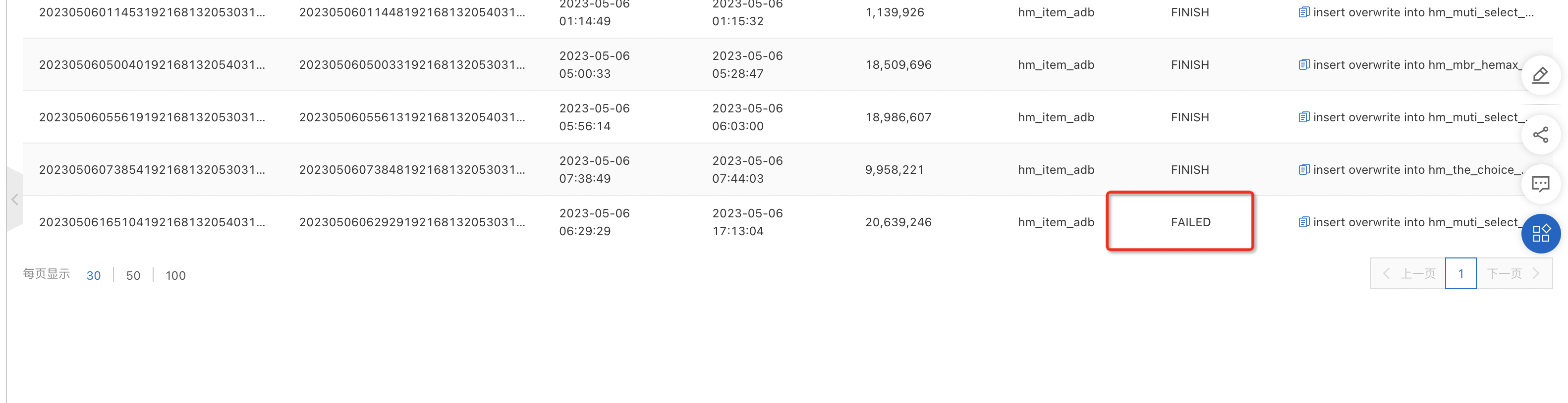Show 30 items per page
This screenshot has height=403, width=1568.
click(94, 275)
